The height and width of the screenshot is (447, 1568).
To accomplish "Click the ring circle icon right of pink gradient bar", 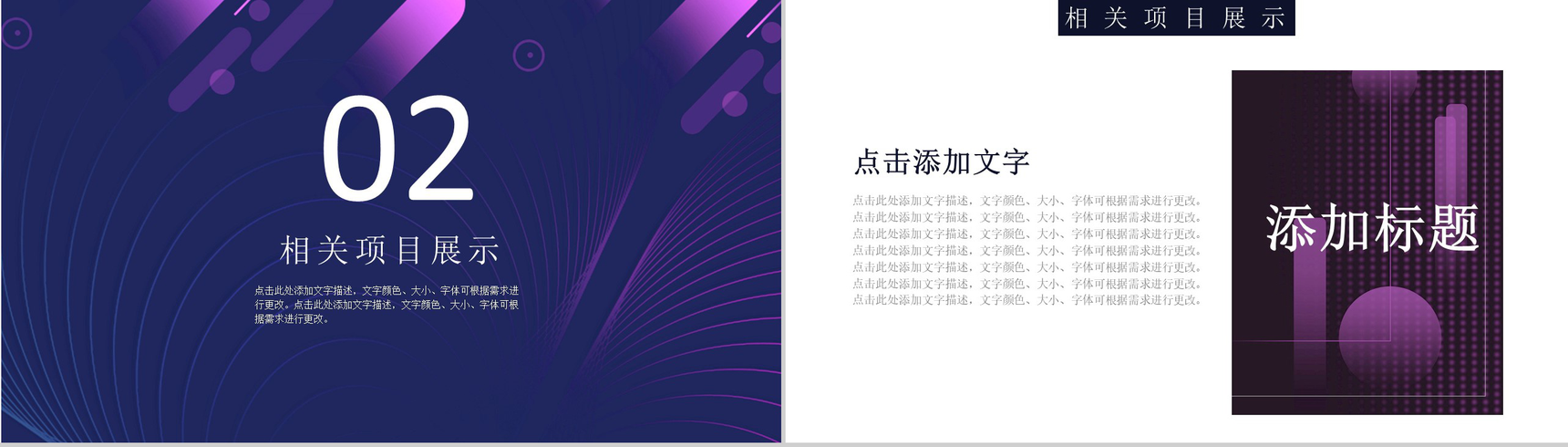I will (x=529, y=56).
